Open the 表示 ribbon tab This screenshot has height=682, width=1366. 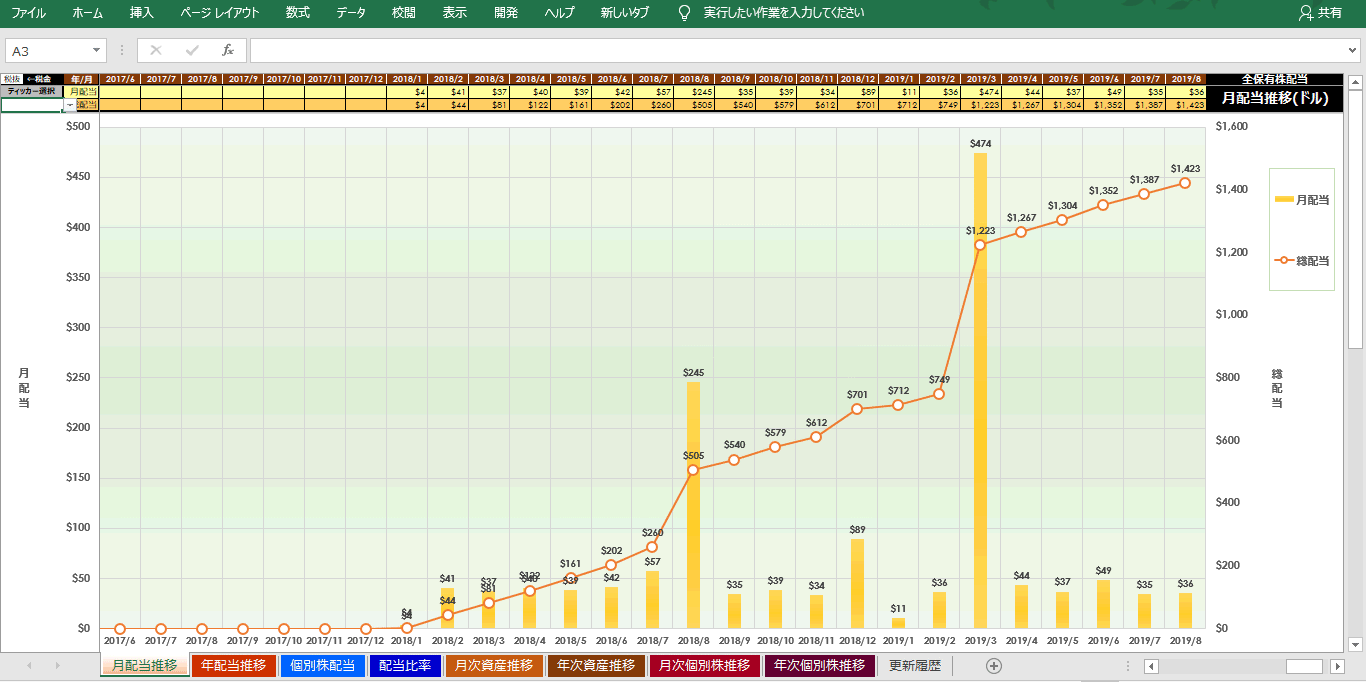tap(455, 13)
